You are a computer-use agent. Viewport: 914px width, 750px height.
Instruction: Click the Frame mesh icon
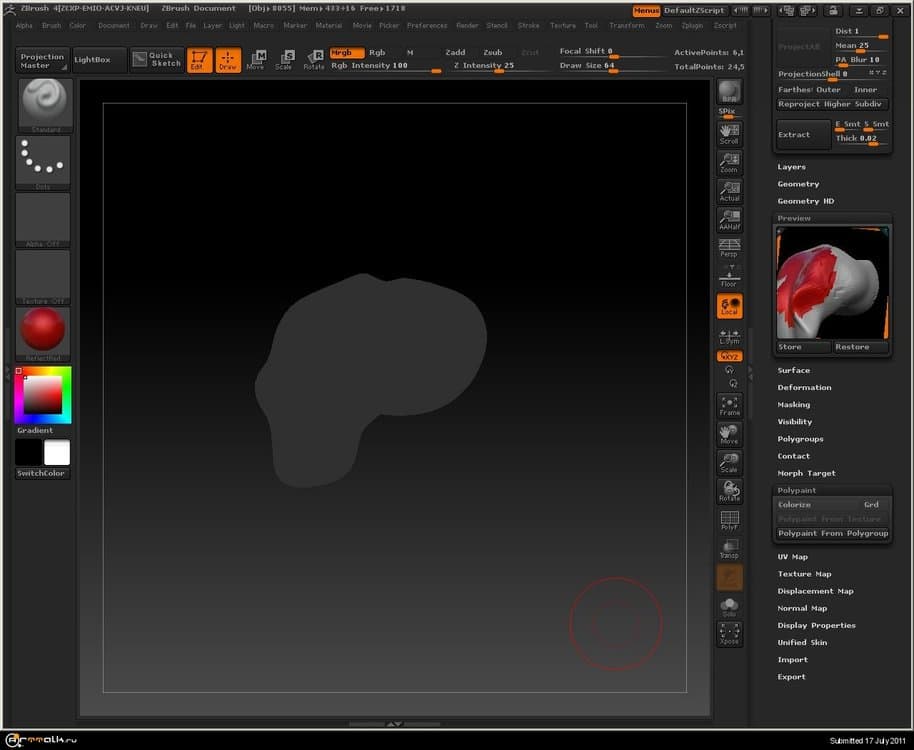(729, 405)
